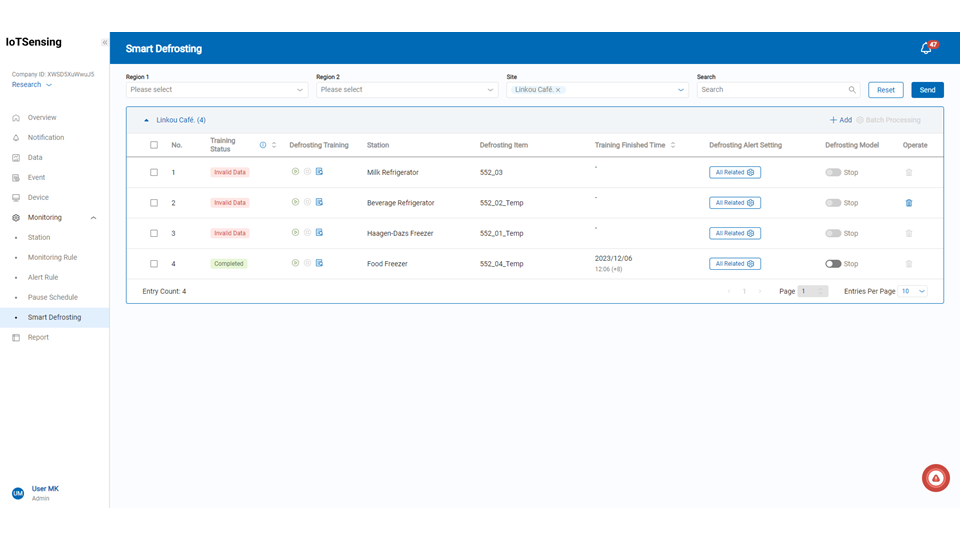Toggle Defrosting Model for Food Freezer

coord(833,264)
